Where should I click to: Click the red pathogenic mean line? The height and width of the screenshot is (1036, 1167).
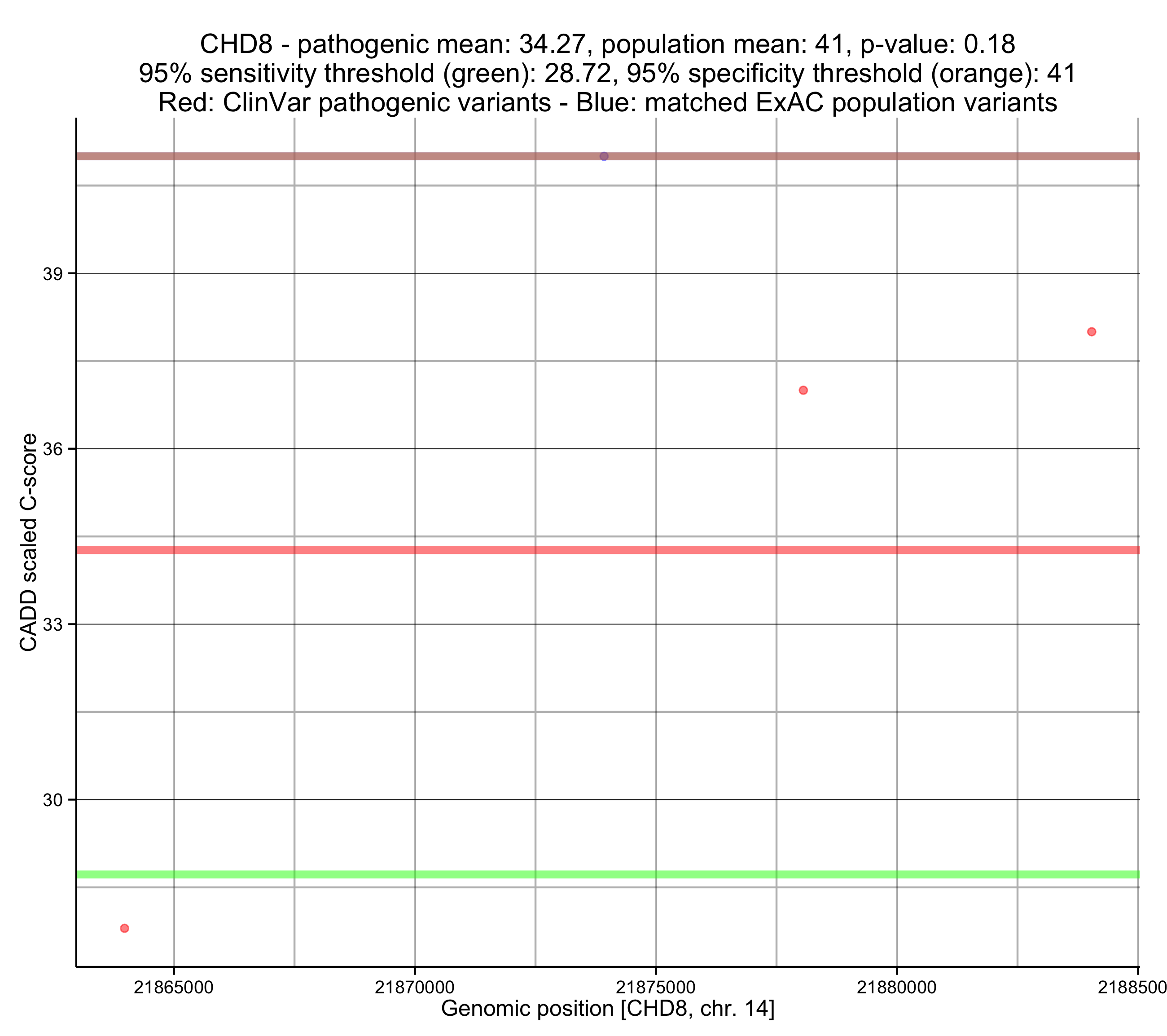pos(571,551)
